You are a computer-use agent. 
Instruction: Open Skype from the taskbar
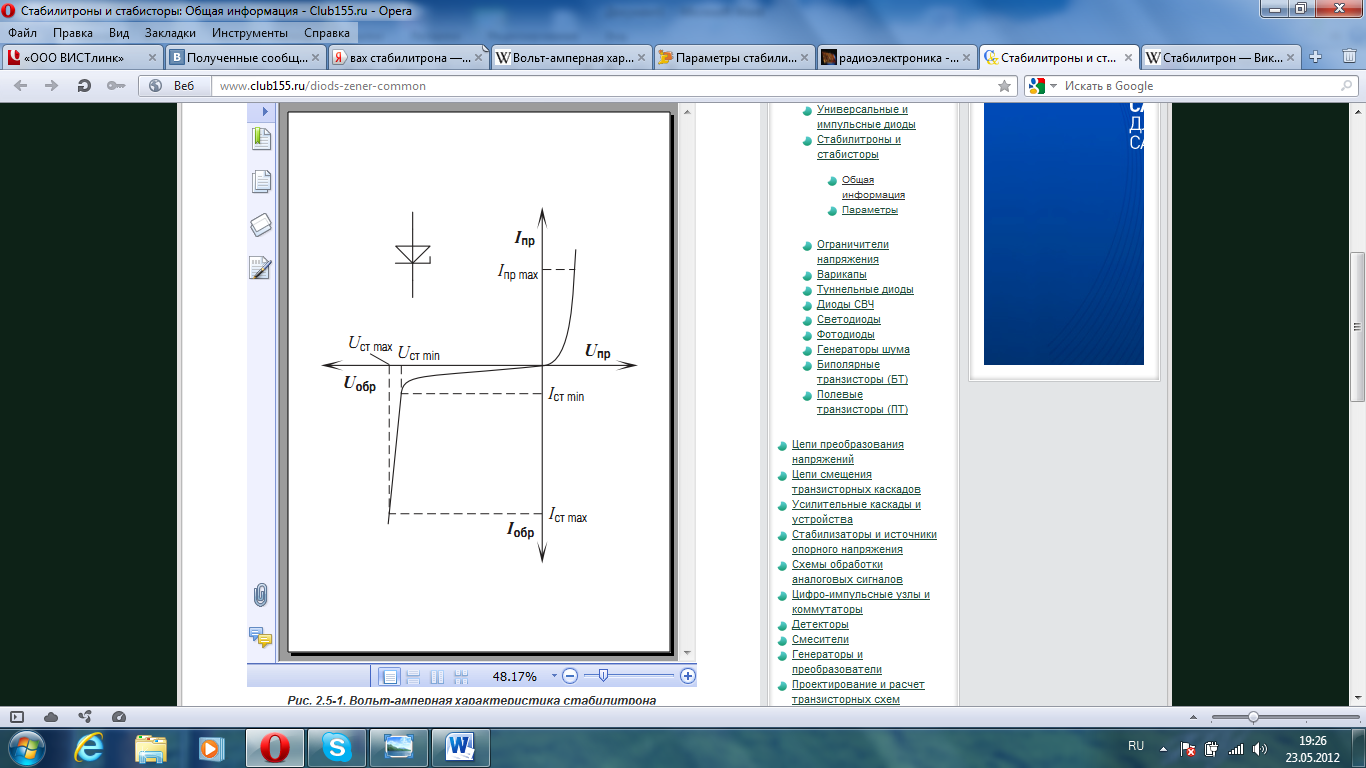point(337,747)
